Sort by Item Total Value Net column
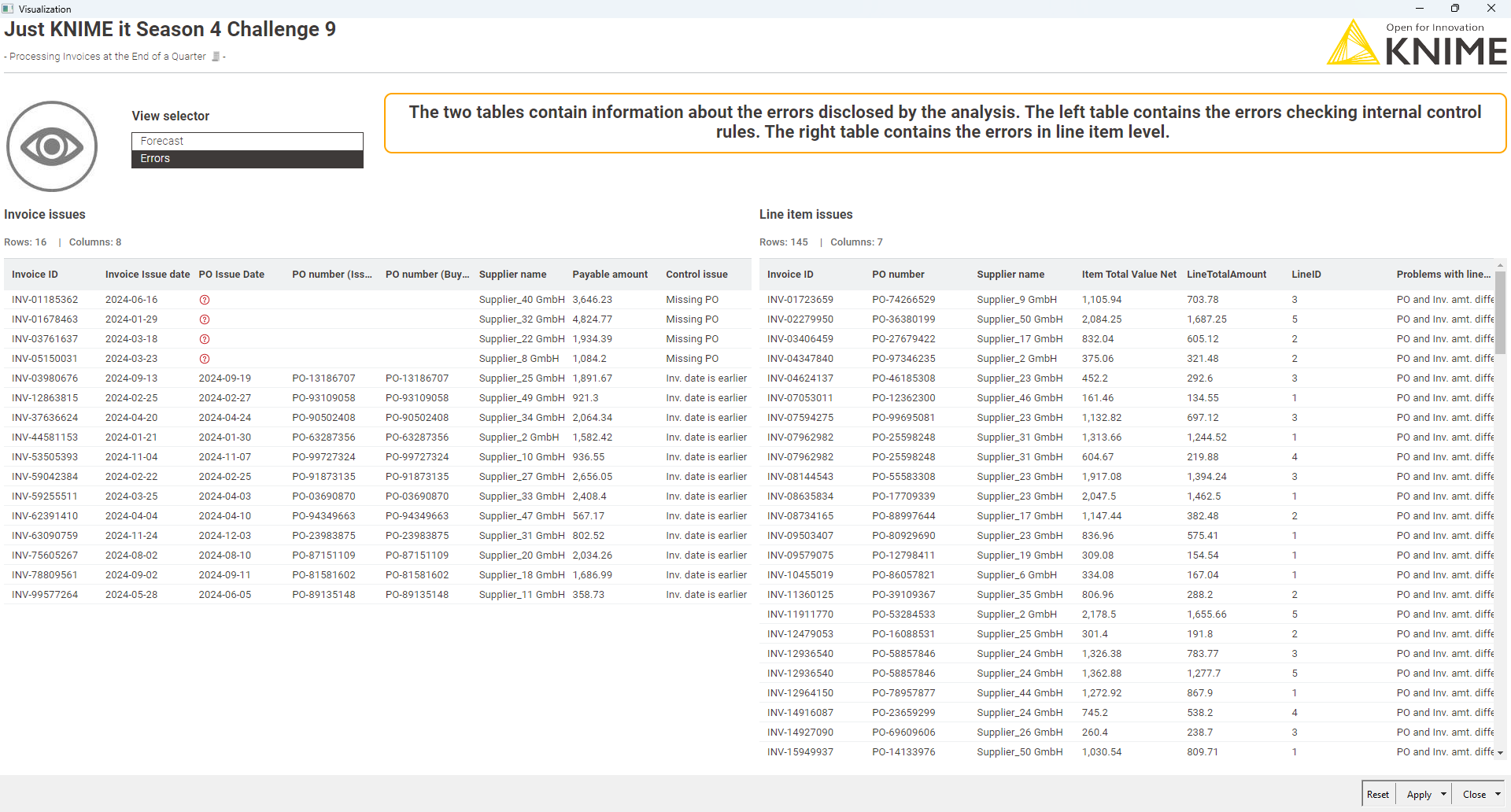The height and width of the screenshot is (812, 1511). [1129, 275]
